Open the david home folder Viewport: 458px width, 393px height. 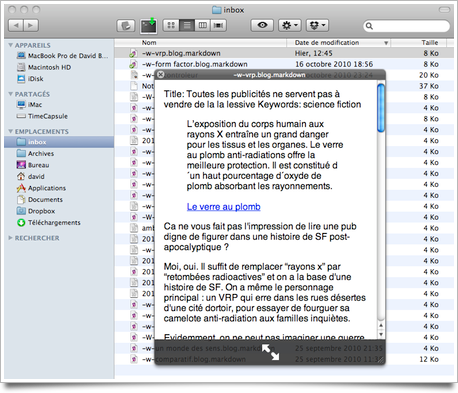coord(59,177)
